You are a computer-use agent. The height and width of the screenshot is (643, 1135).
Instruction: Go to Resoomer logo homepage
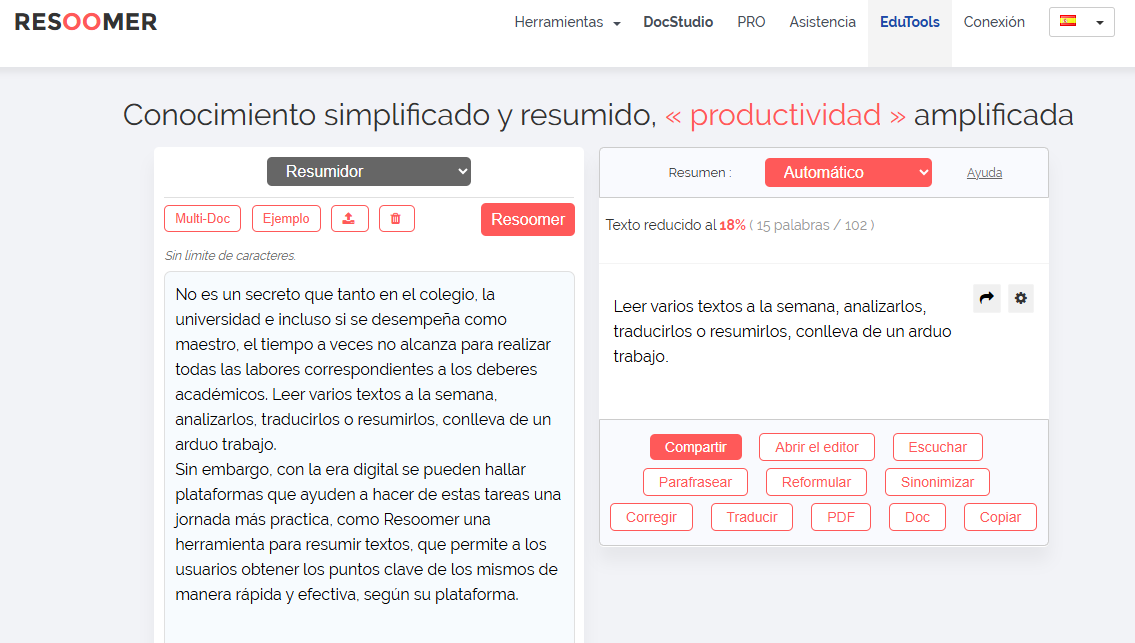click(85, 22)
